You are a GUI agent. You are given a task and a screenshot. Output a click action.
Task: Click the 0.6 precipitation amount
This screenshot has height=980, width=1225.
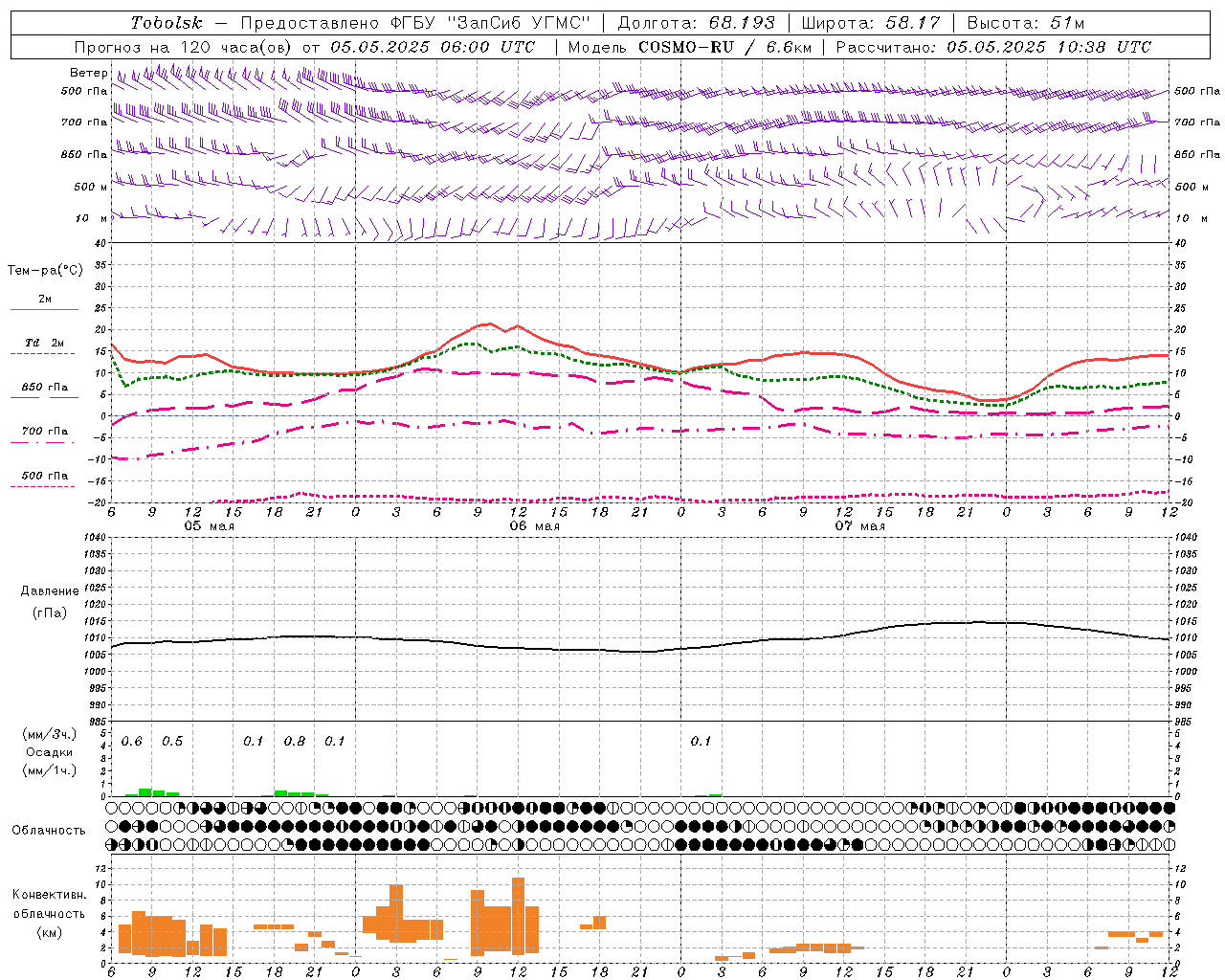pyautogui.click(x=132, y=742)
